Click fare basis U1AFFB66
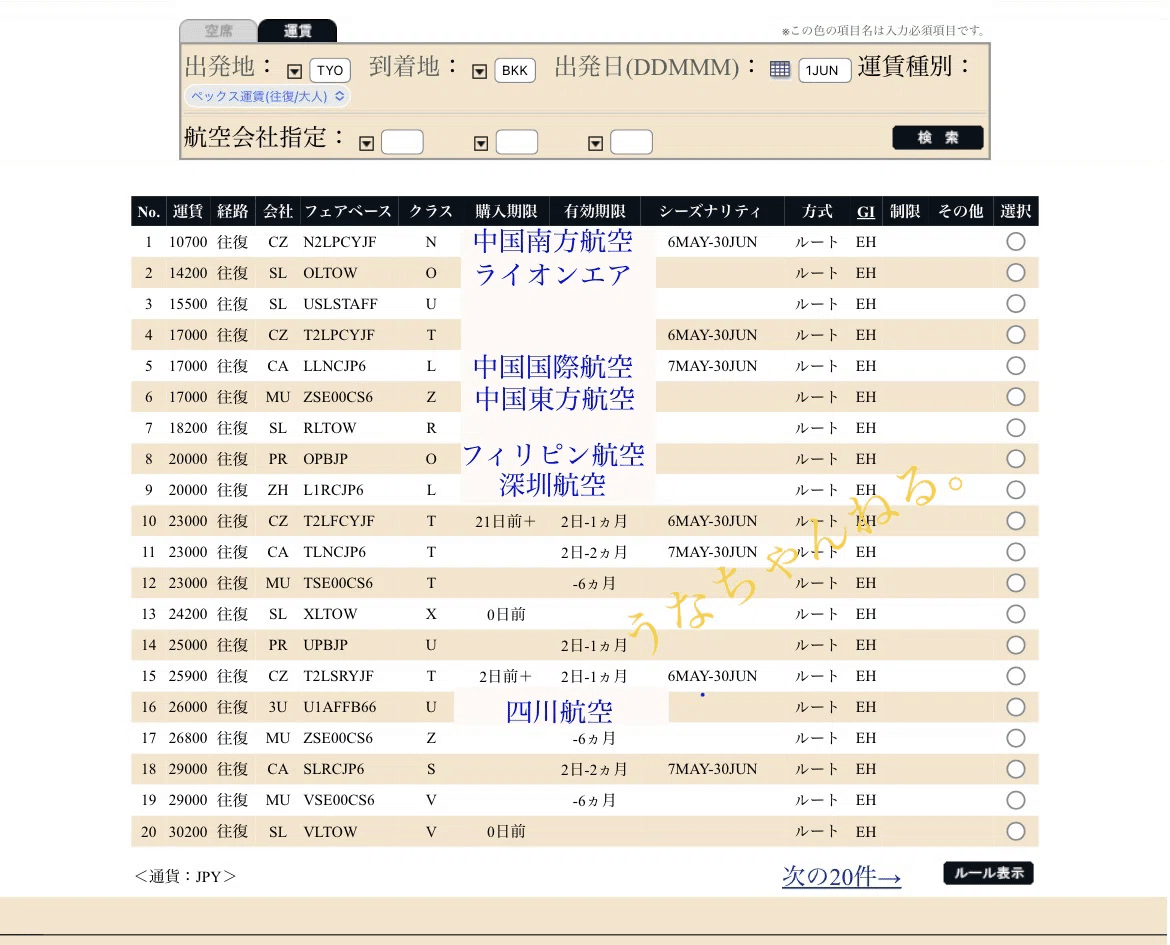This screenshot has height=945, width=1170. 340,707
